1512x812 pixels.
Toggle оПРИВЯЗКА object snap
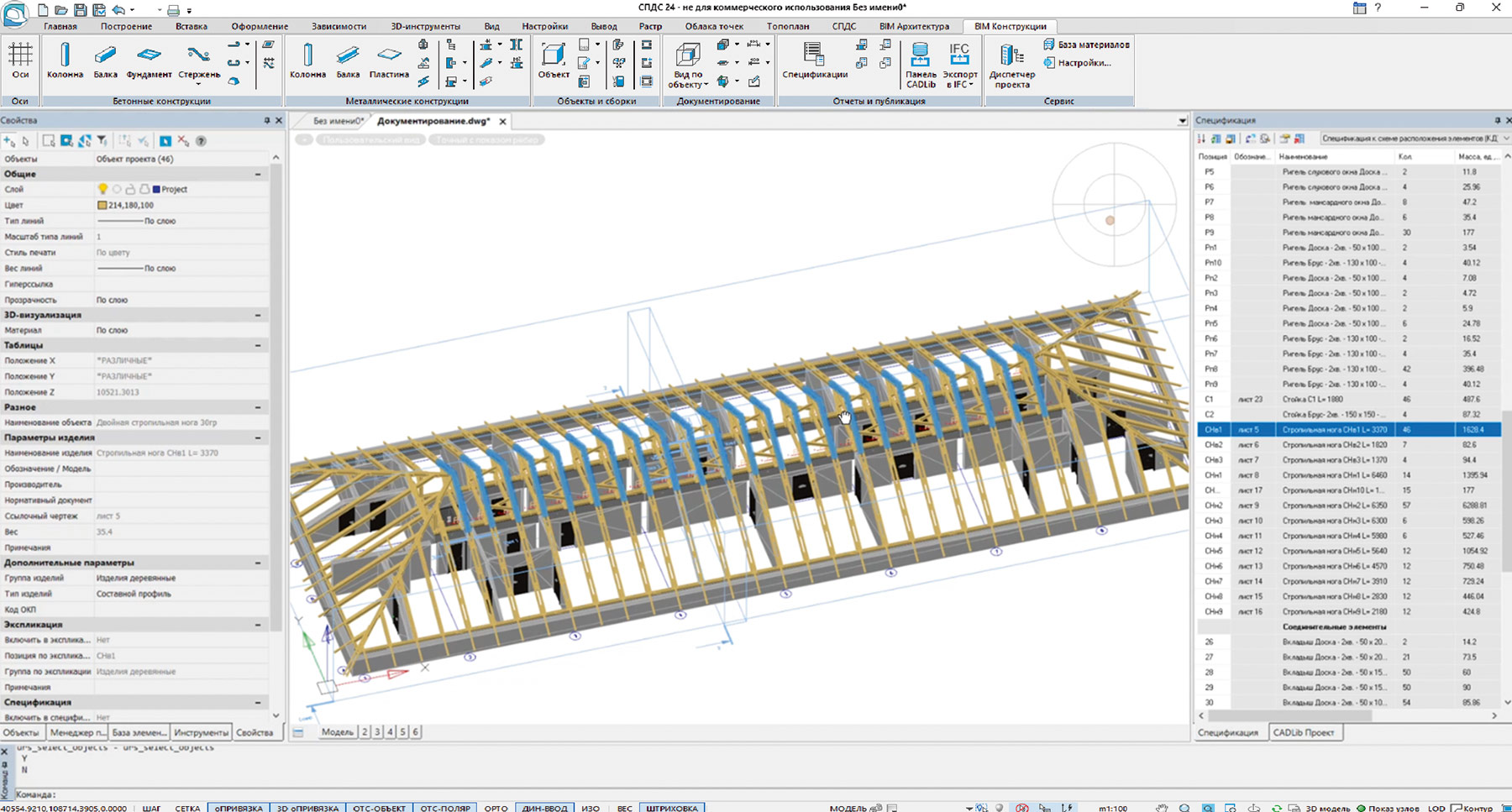(x=239, y=808)
